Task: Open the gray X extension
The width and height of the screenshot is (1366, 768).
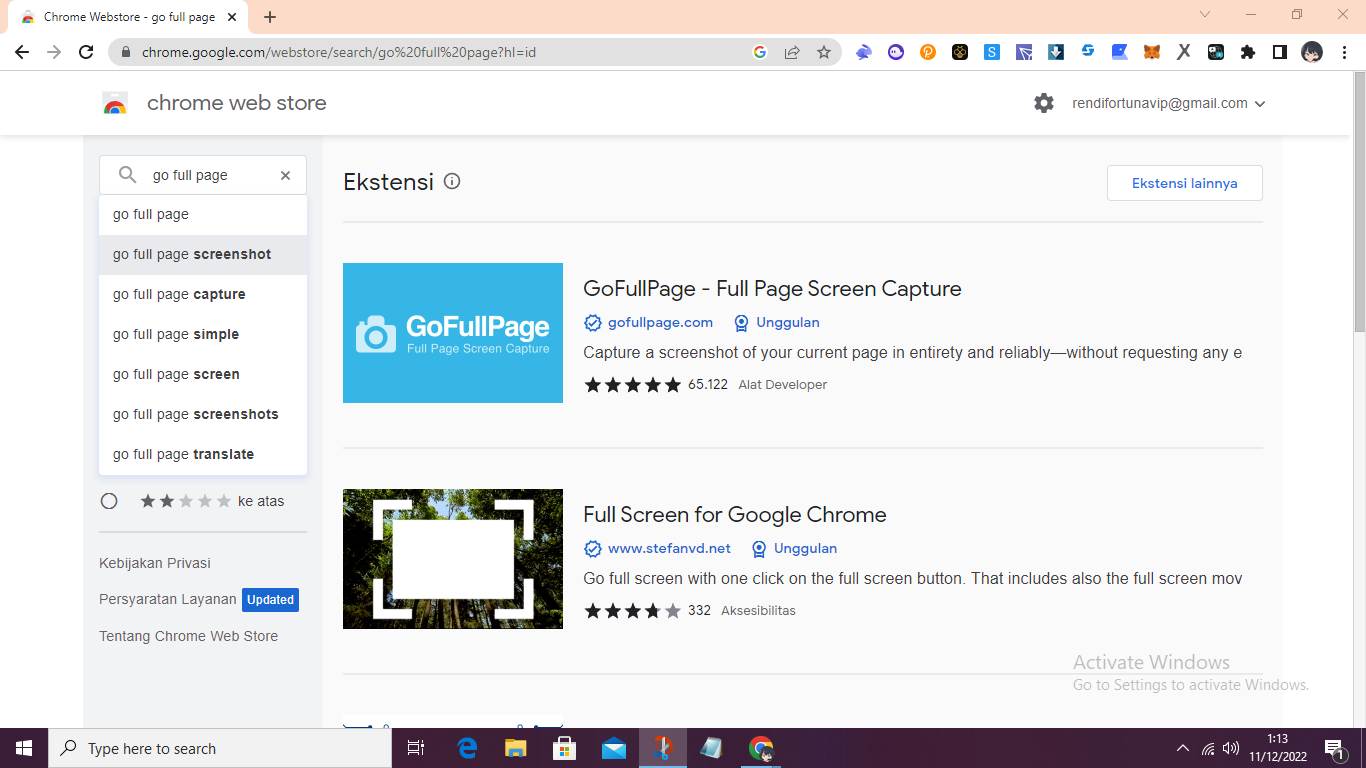Action: pos(1184,52)
